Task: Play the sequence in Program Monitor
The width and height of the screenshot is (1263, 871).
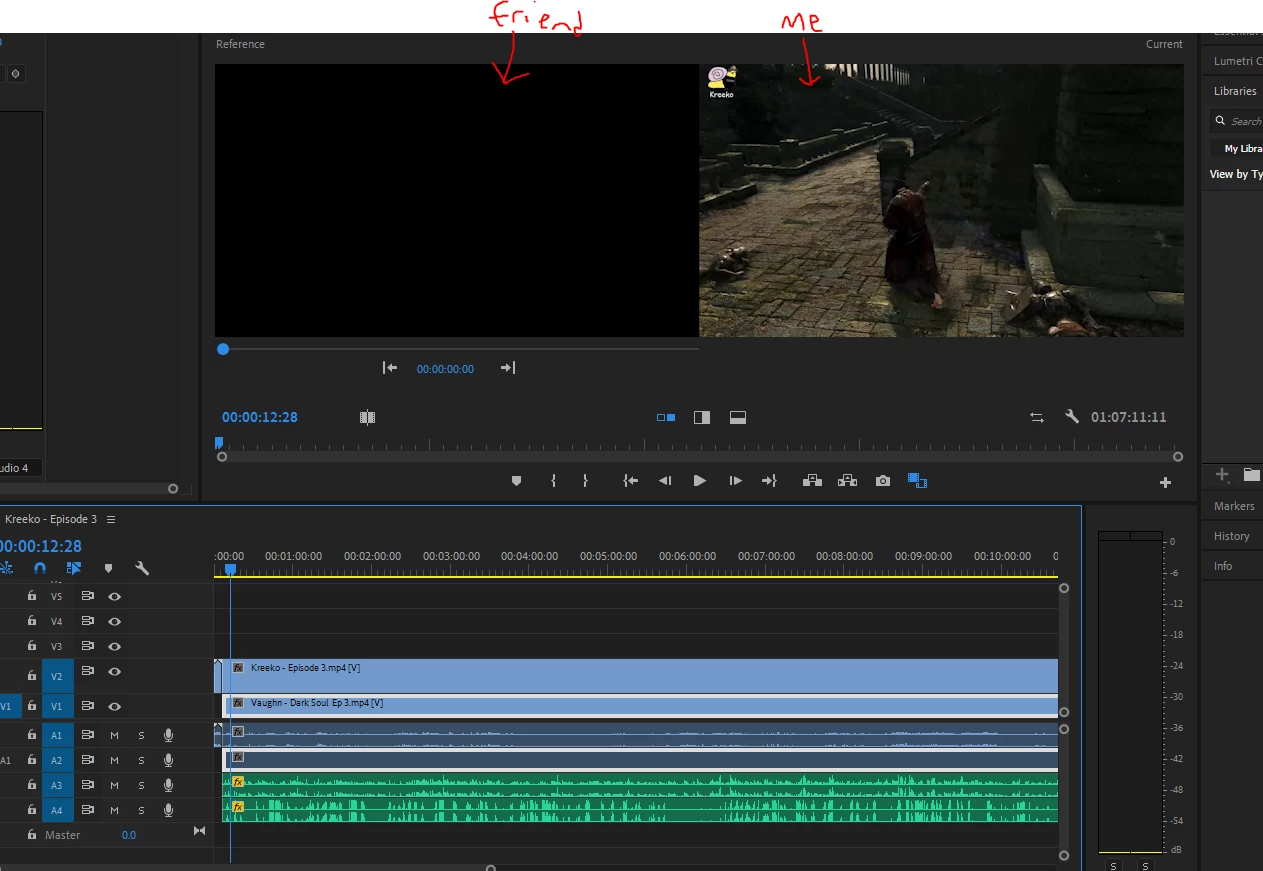Action: (699, 481)
